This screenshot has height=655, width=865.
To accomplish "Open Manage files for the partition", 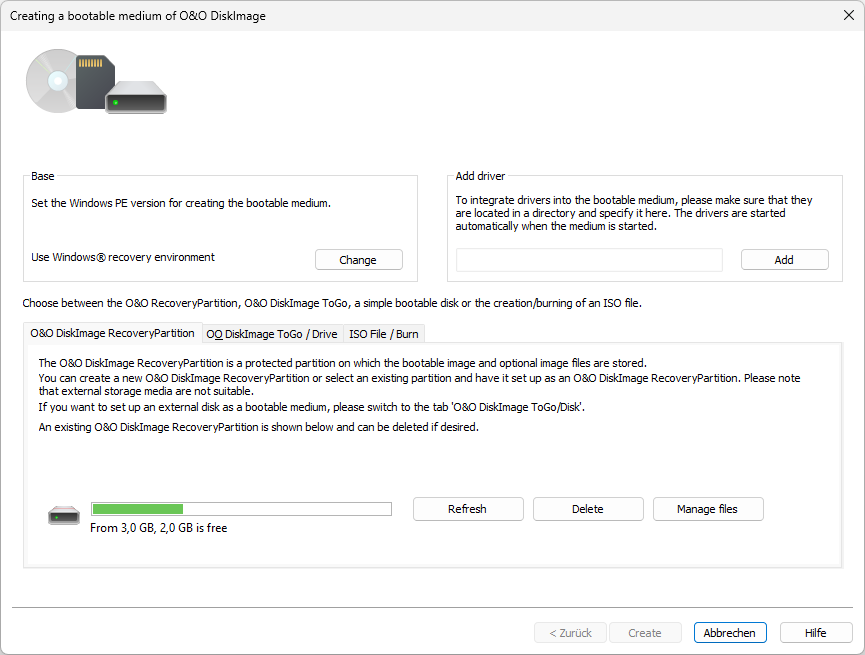I will click(707, 509).
